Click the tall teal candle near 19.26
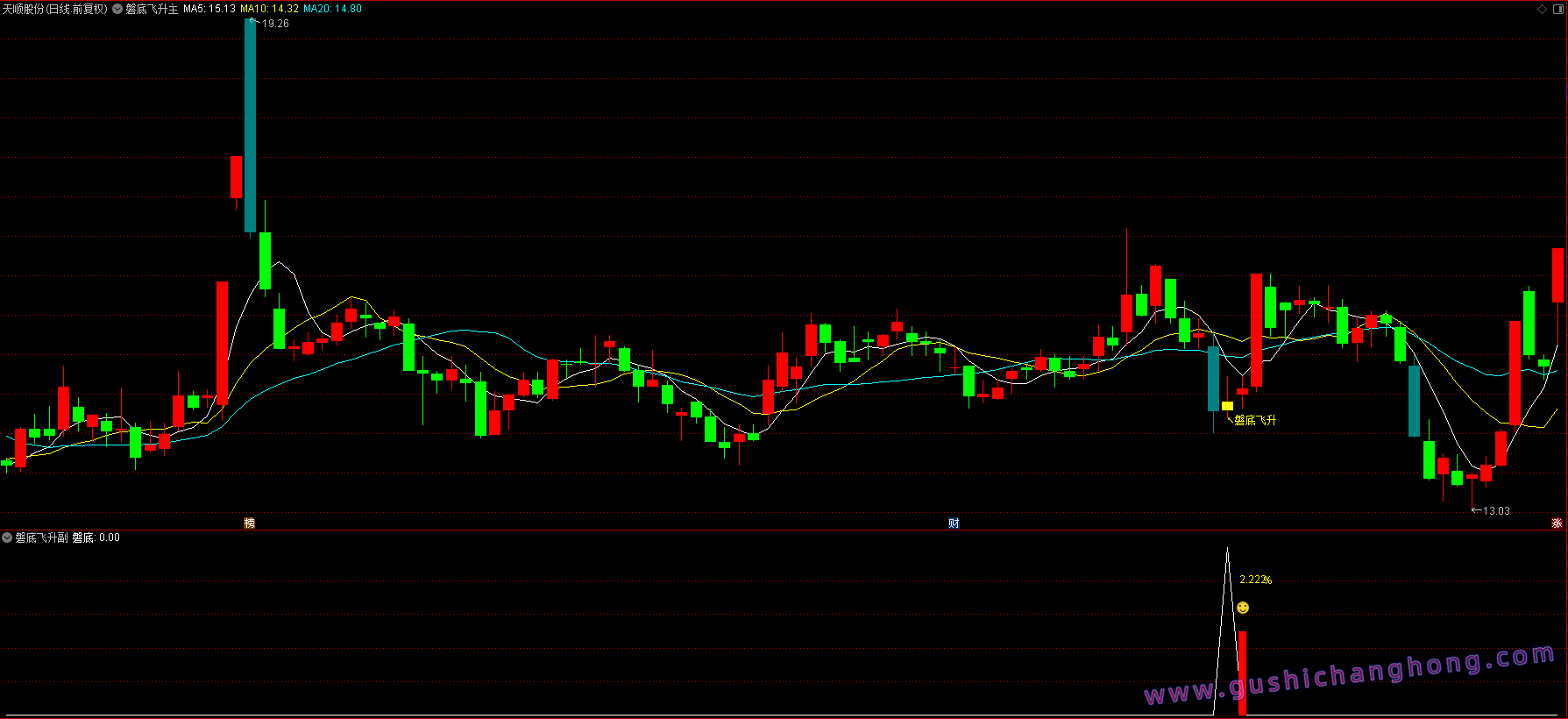This screenshot has height=719, width=1568. pos(250,125)
